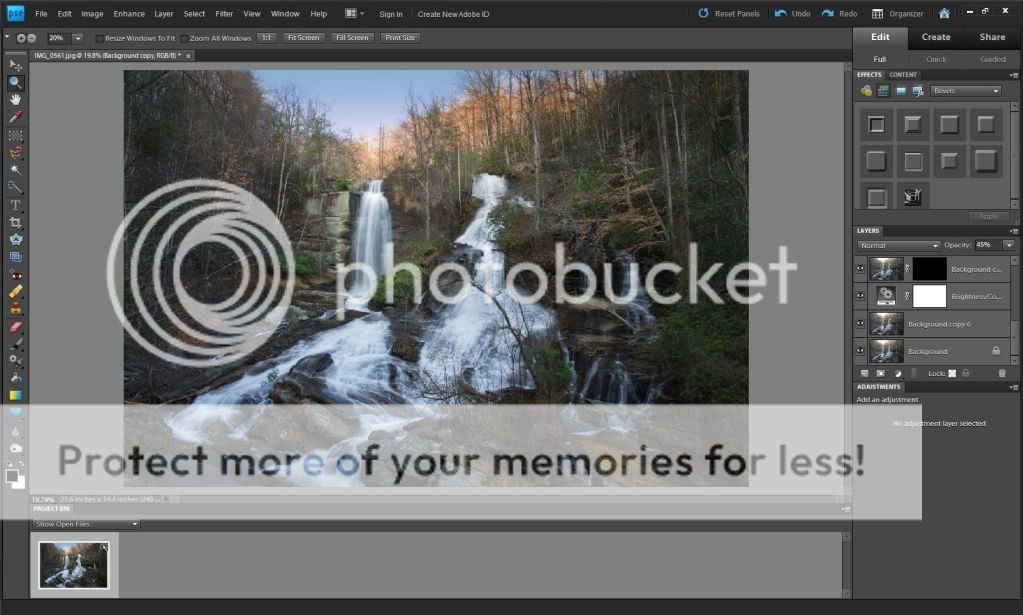Select the Eraser tool
1023x615 pixels.
point(15,326)
